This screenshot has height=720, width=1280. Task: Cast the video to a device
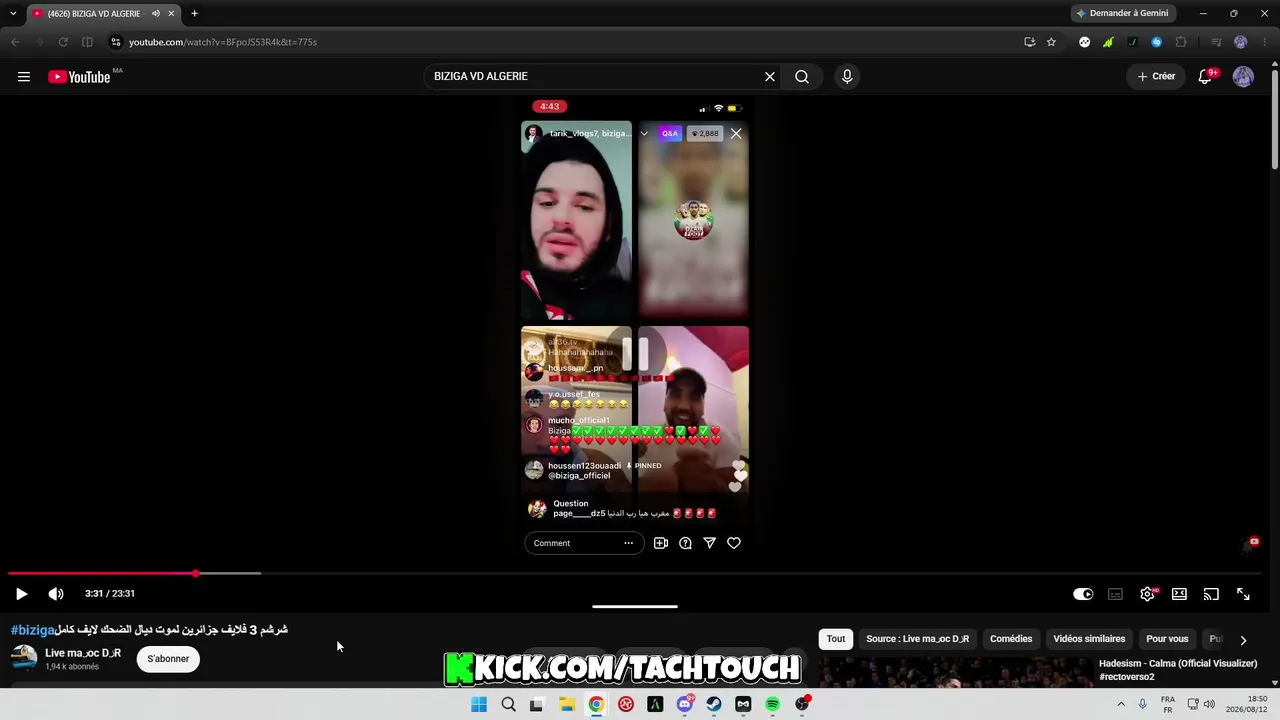tap(1211, 594)
